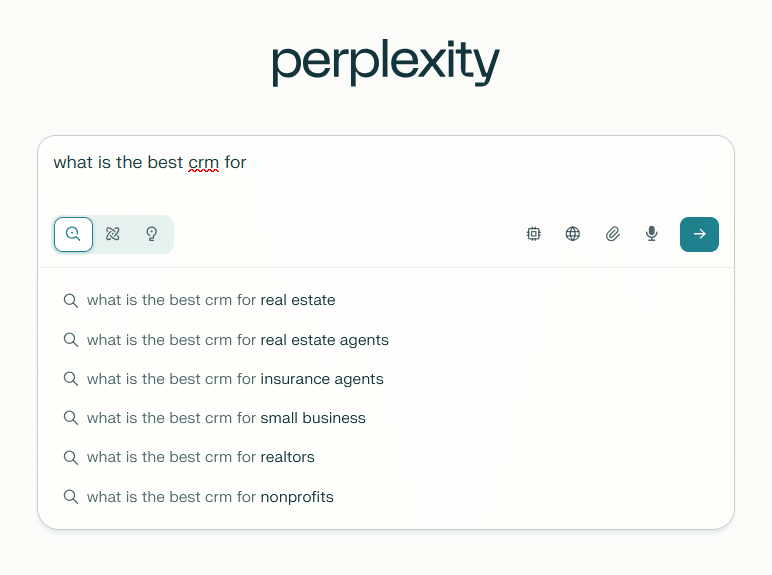Select the Search mode icon
The height and width of the screenshot is (575, 772).
(73, 234)
